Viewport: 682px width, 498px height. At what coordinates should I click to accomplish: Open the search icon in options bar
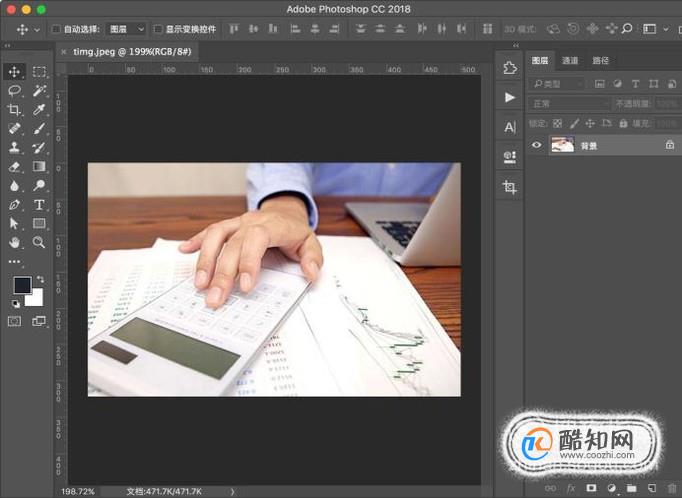pos(627,29)
